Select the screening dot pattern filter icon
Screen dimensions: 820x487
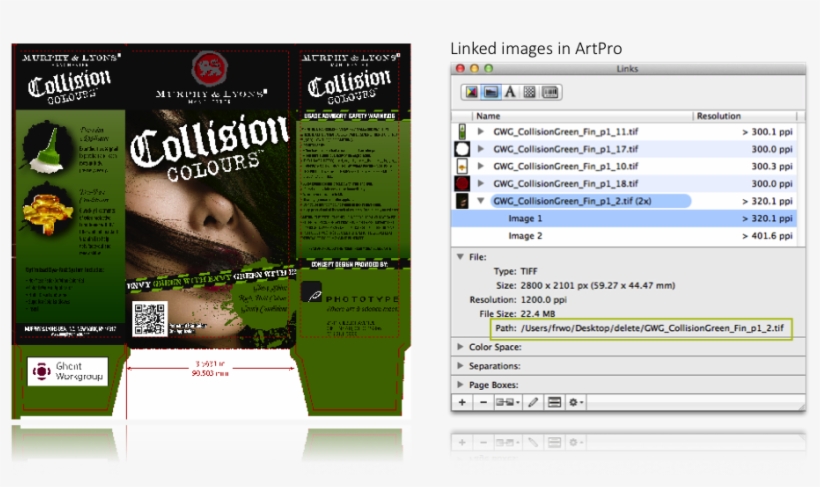pos(529,92)
